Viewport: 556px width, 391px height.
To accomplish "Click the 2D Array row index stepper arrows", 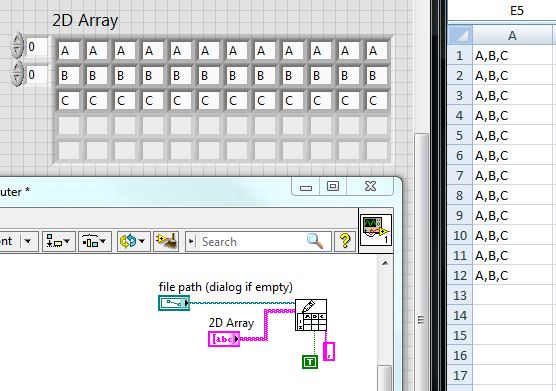I will click(x=17, y=46).
